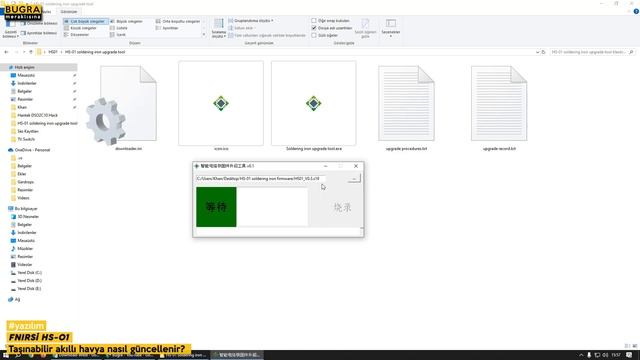Click the back navigation arrow

pyautogui.click(x=6, y=52)
